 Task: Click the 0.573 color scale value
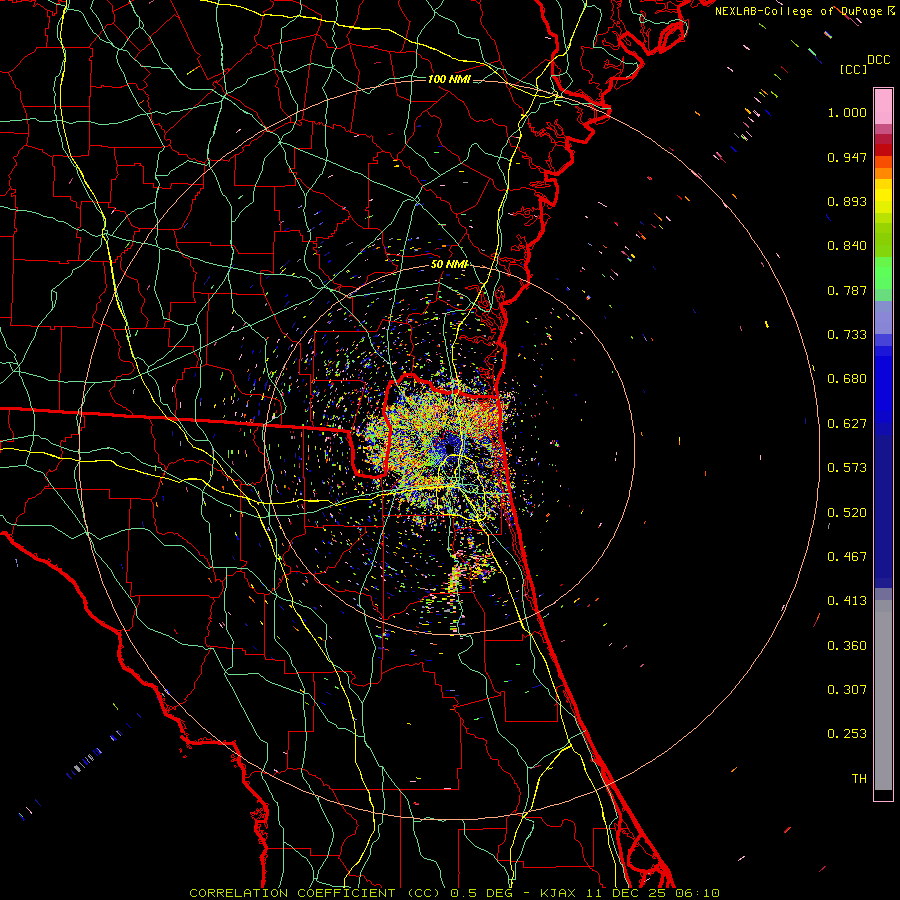pos(847,468)
